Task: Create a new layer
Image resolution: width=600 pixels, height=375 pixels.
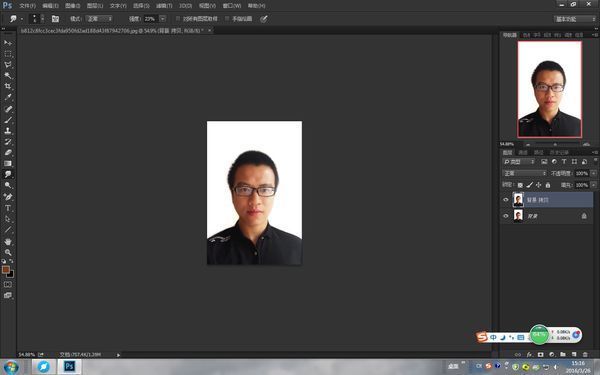Action: click(574, 355)
